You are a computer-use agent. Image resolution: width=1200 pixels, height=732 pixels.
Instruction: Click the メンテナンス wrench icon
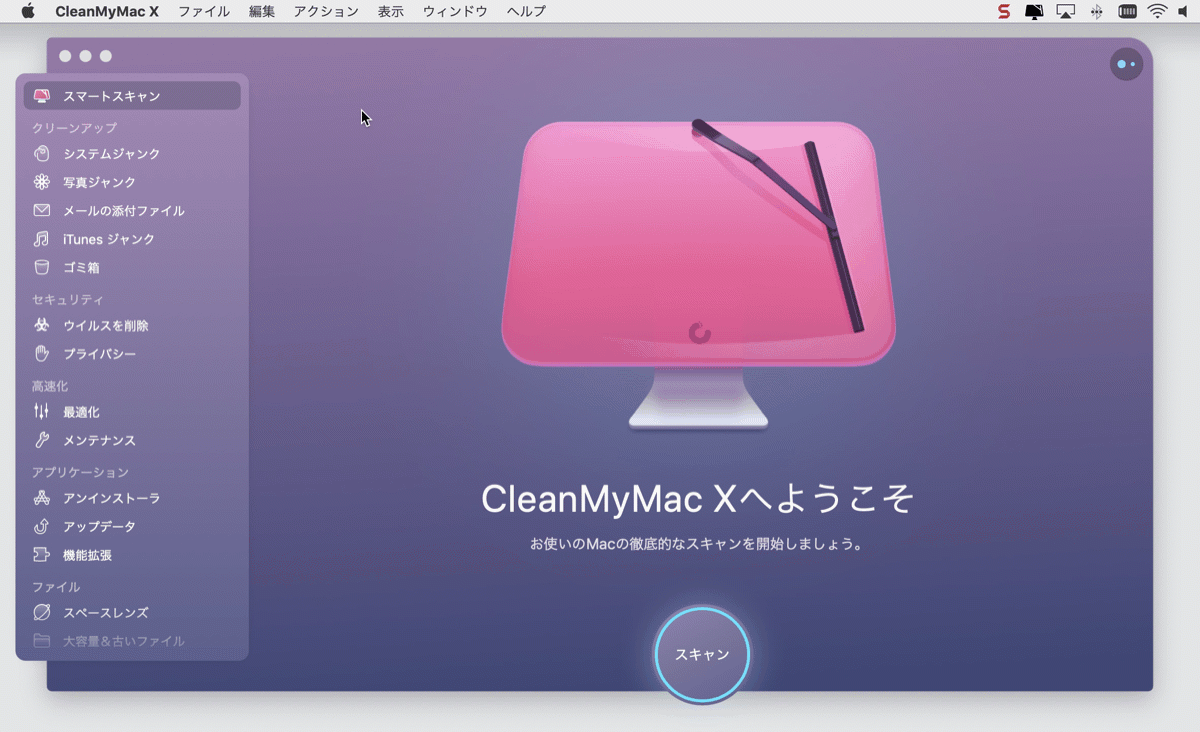point(41,440)
